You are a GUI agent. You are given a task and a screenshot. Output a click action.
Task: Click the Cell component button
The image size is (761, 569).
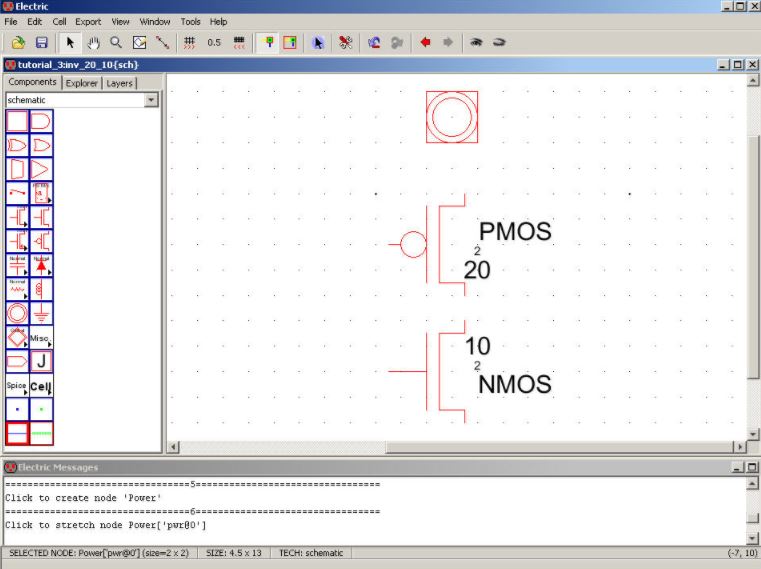click(41, 385)
